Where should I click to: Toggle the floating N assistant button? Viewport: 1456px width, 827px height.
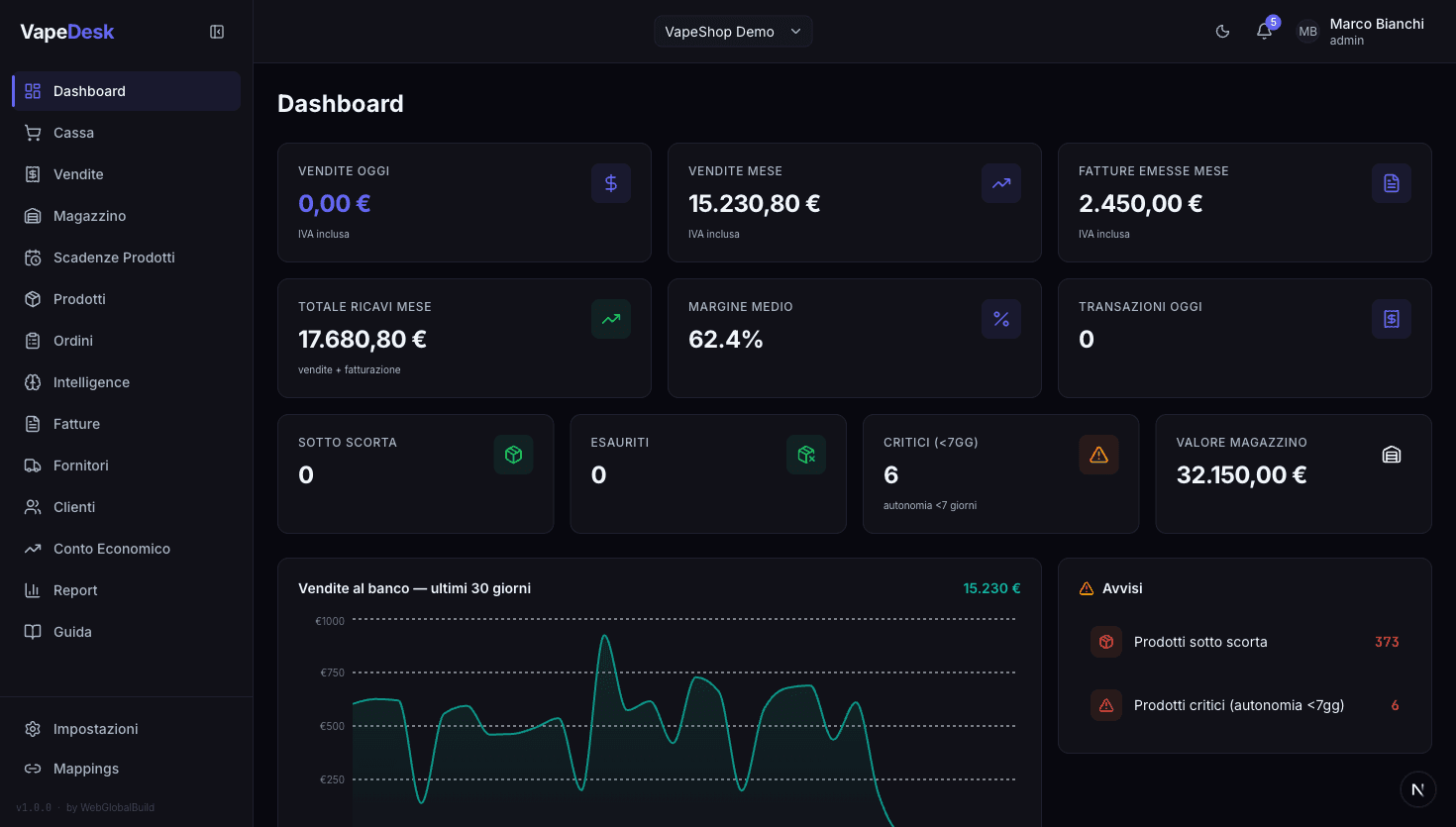pyautogui.click(x=1417, y=789)
